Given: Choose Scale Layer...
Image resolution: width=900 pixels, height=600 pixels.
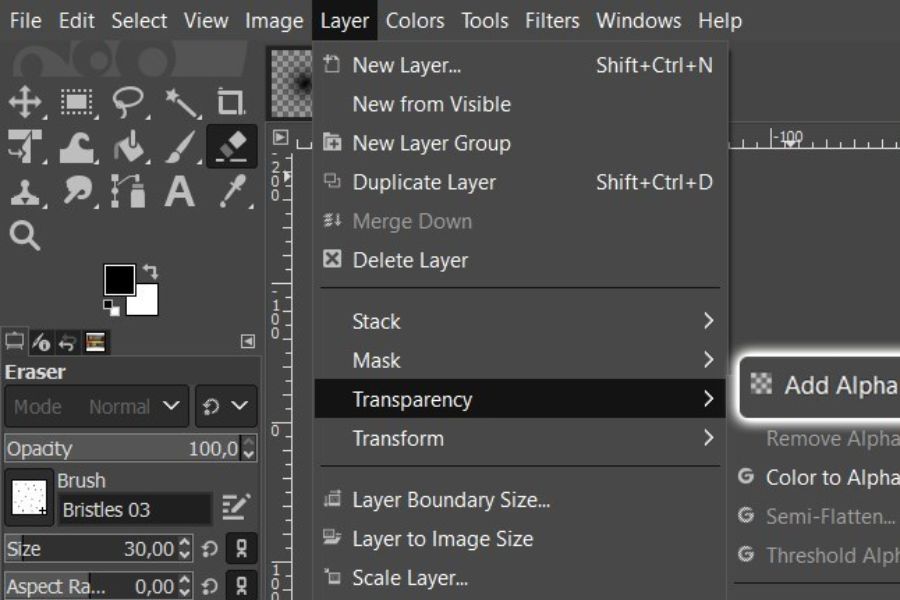Looking at the screenshot, I should (x=519, y=578).
